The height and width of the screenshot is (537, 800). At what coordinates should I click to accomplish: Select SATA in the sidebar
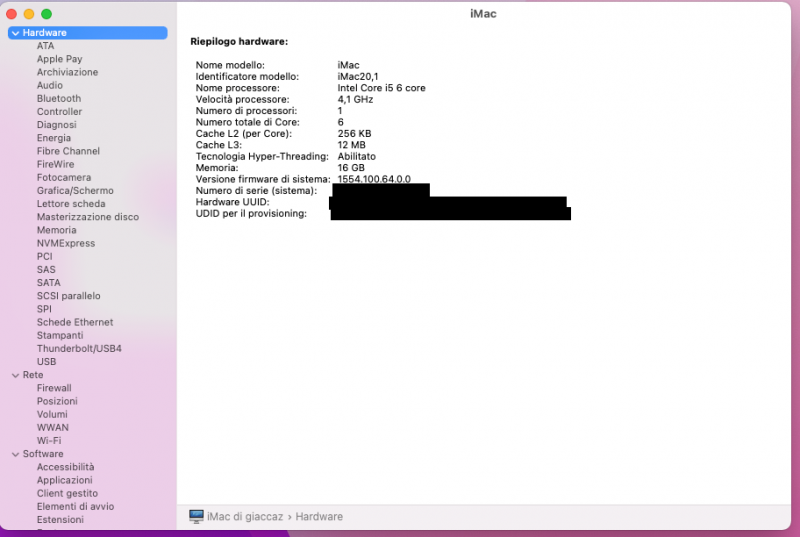pos(48,283)
